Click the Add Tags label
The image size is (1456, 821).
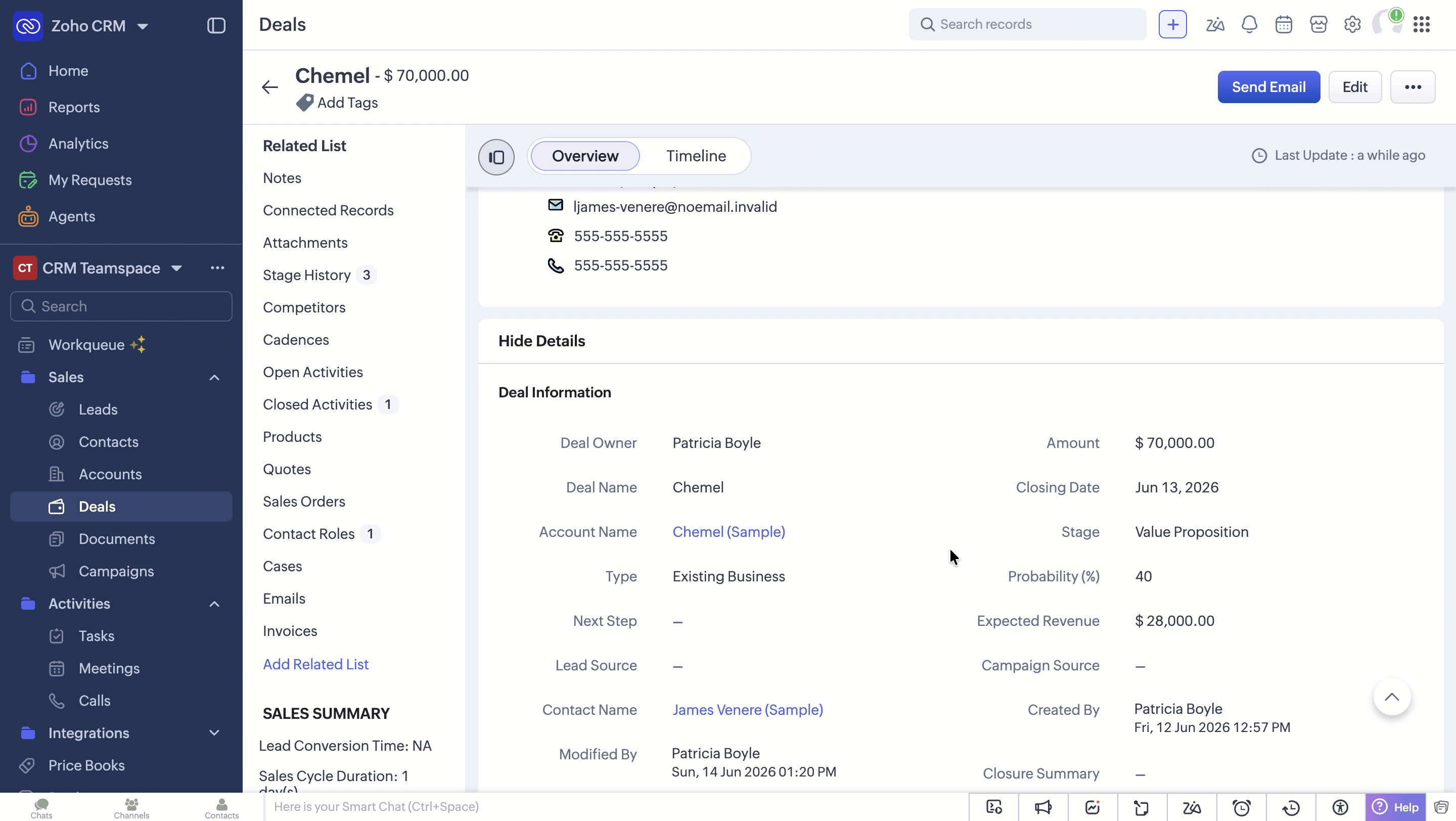(347, 103)
